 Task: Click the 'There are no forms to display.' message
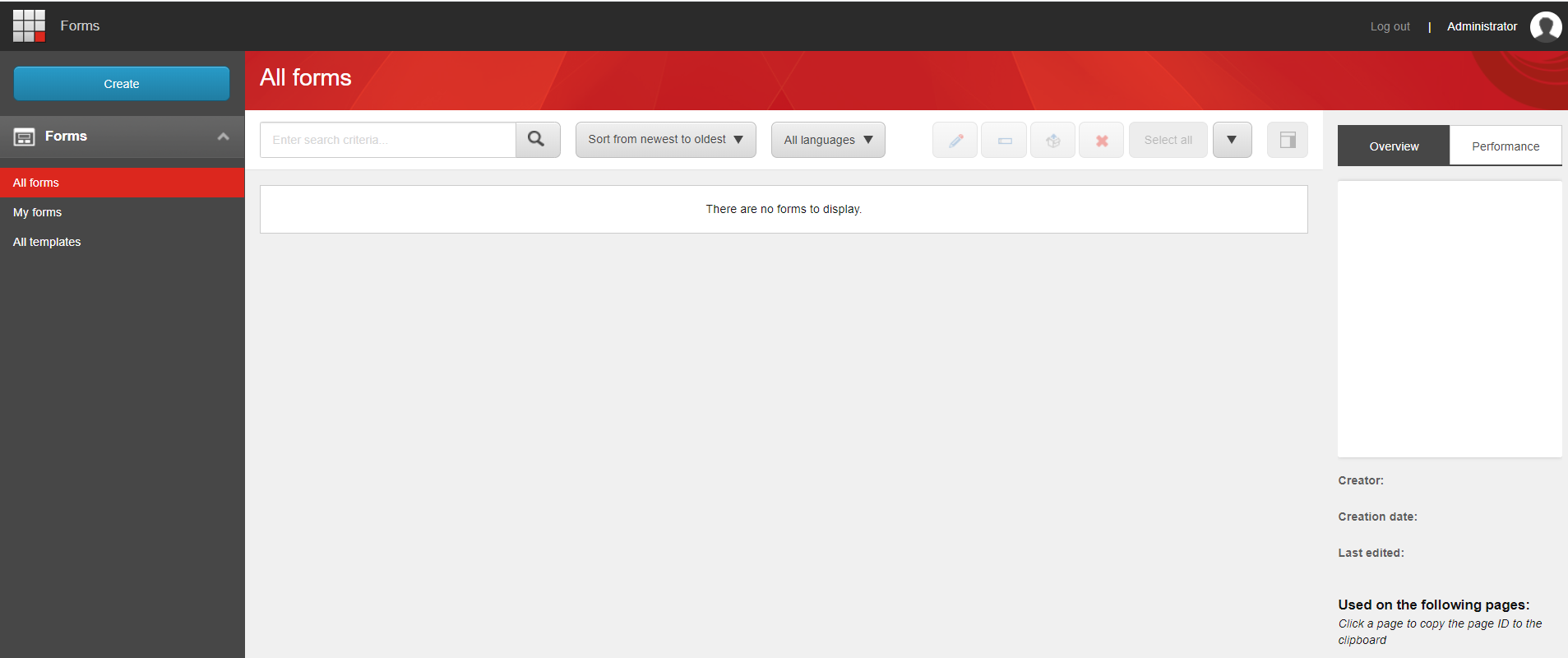[784, 209]
